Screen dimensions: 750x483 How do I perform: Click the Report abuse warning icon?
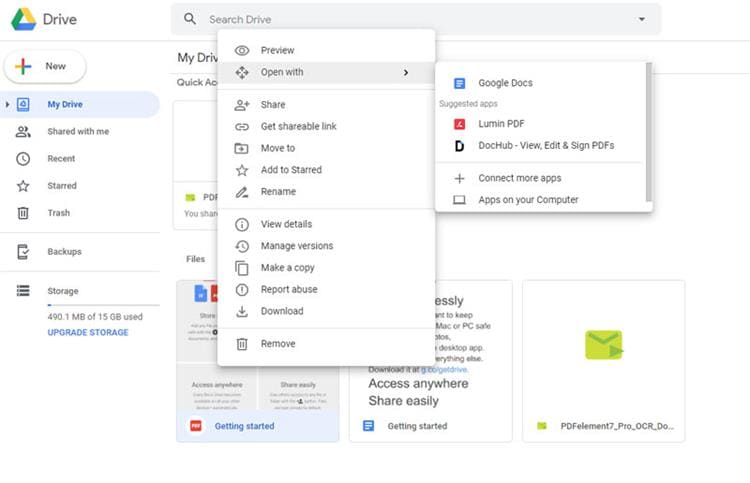pyautogui.click(x=242, y=290)
